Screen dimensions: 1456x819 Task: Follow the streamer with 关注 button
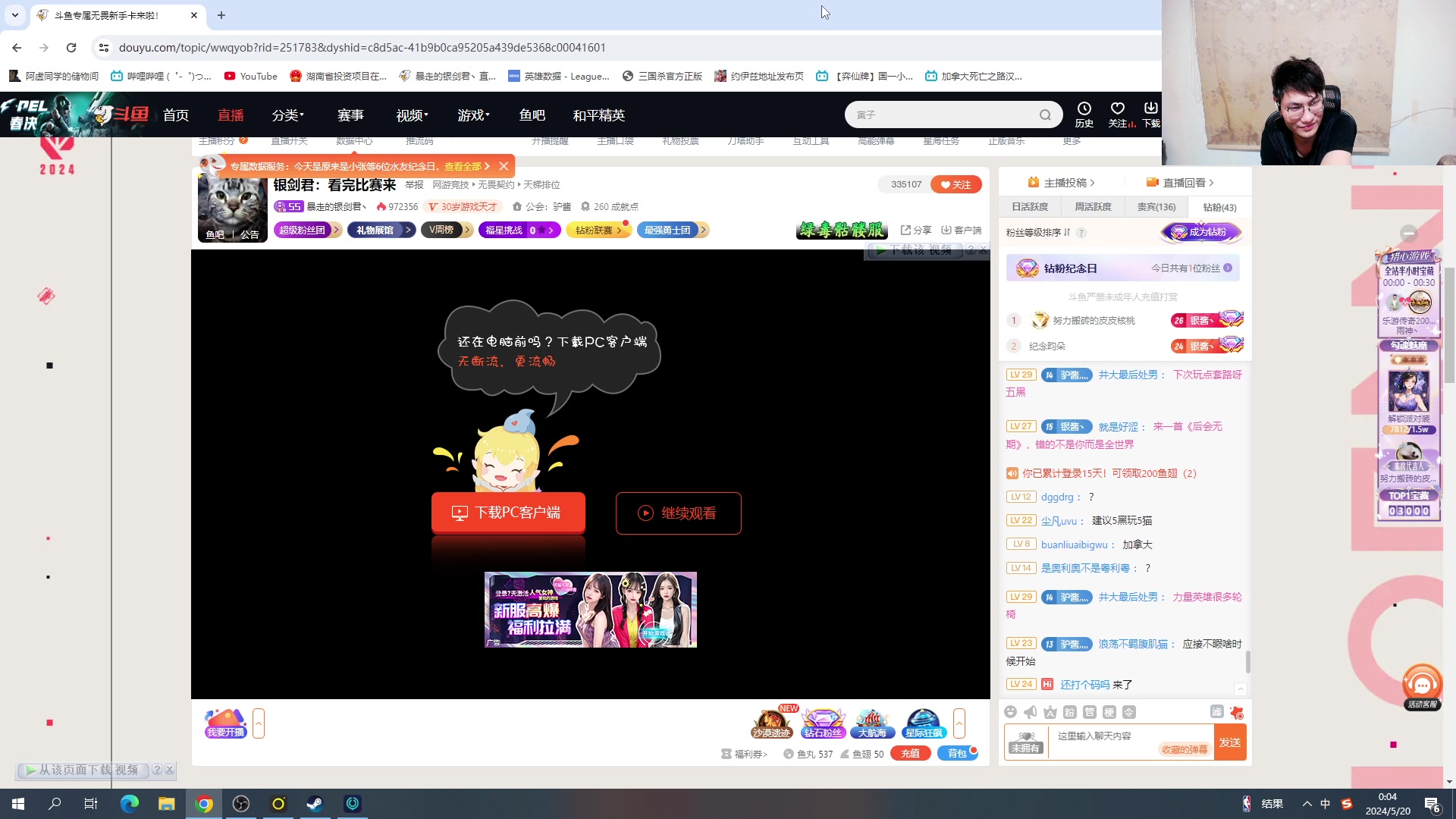coord(956,184)
